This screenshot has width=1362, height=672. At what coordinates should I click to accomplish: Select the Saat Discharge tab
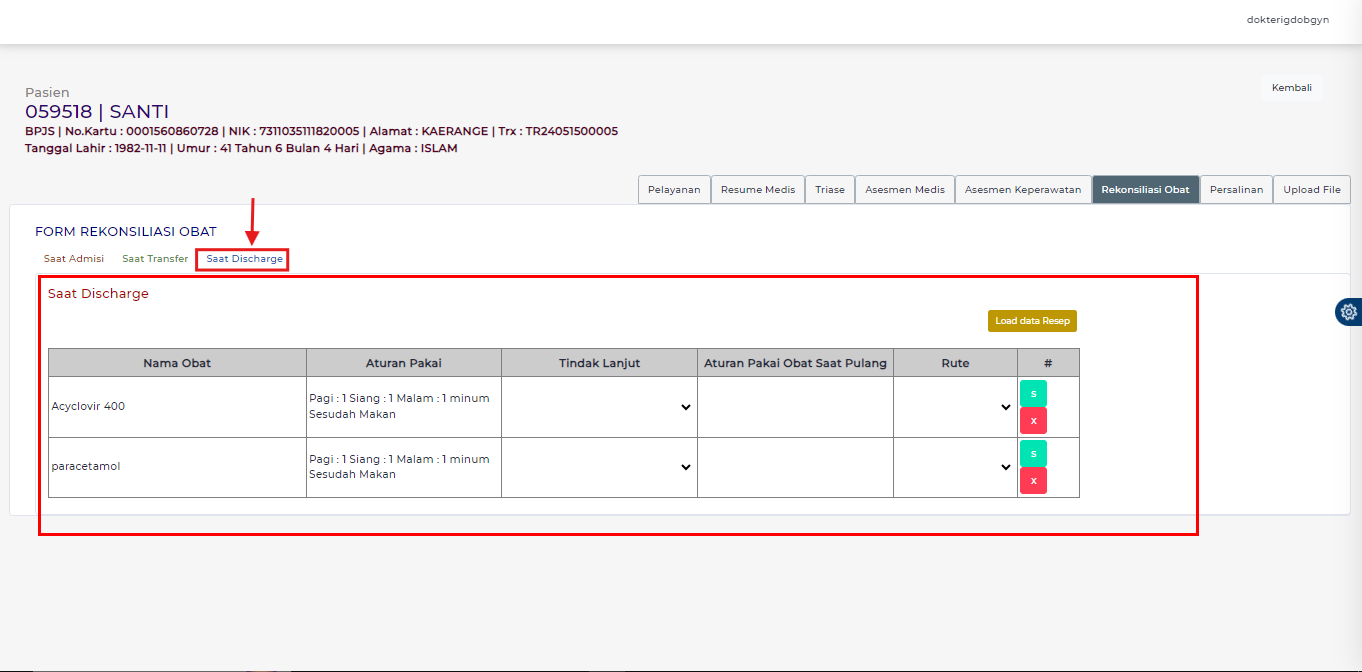coord(244,259)
